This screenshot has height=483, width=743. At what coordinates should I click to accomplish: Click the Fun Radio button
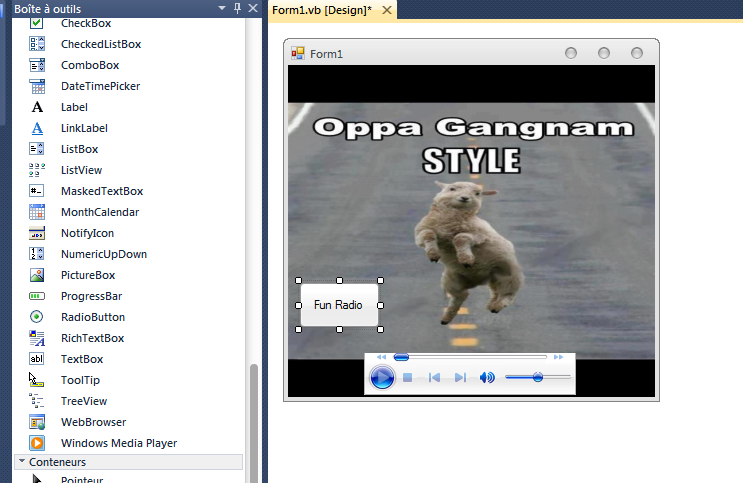click(339, 305)
